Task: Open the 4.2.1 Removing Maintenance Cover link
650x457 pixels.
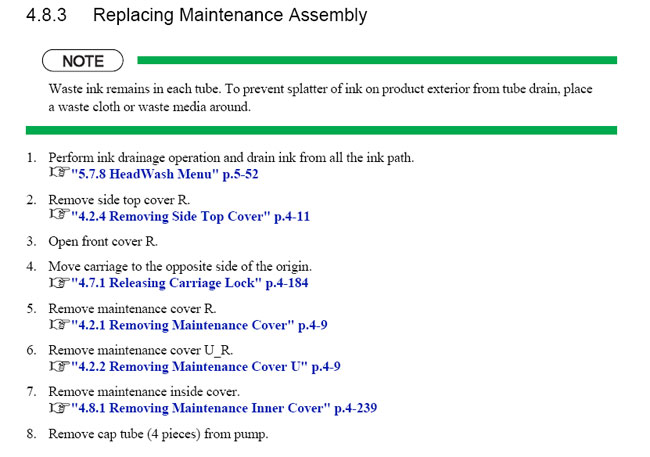Action: [x=199, y=325]
